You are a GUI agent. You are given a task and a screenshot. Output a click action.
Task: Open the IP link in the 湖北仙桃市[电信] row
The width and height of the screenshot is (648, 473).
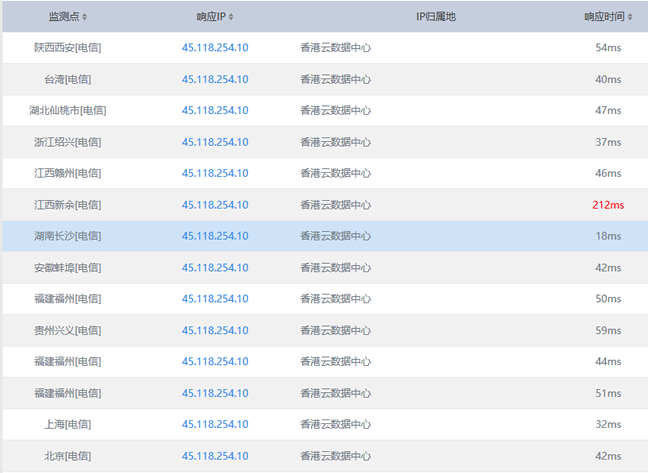[x=215, y=110]
